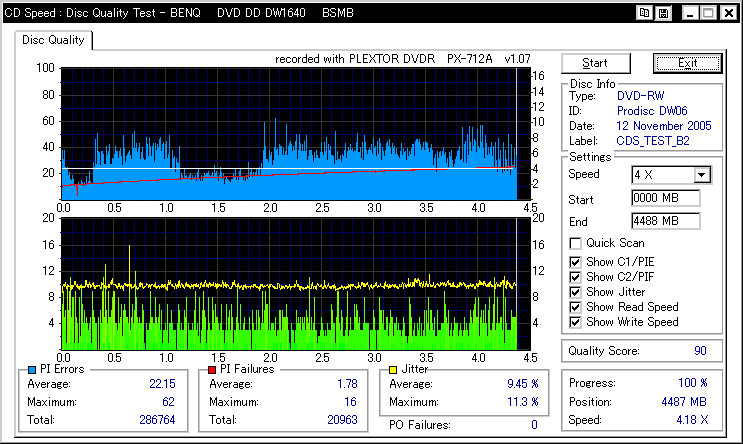Viewport: 743px width, 444px height.
Task: Click the disc ID Prodisc DW06
Action: (x=652, y=111)
